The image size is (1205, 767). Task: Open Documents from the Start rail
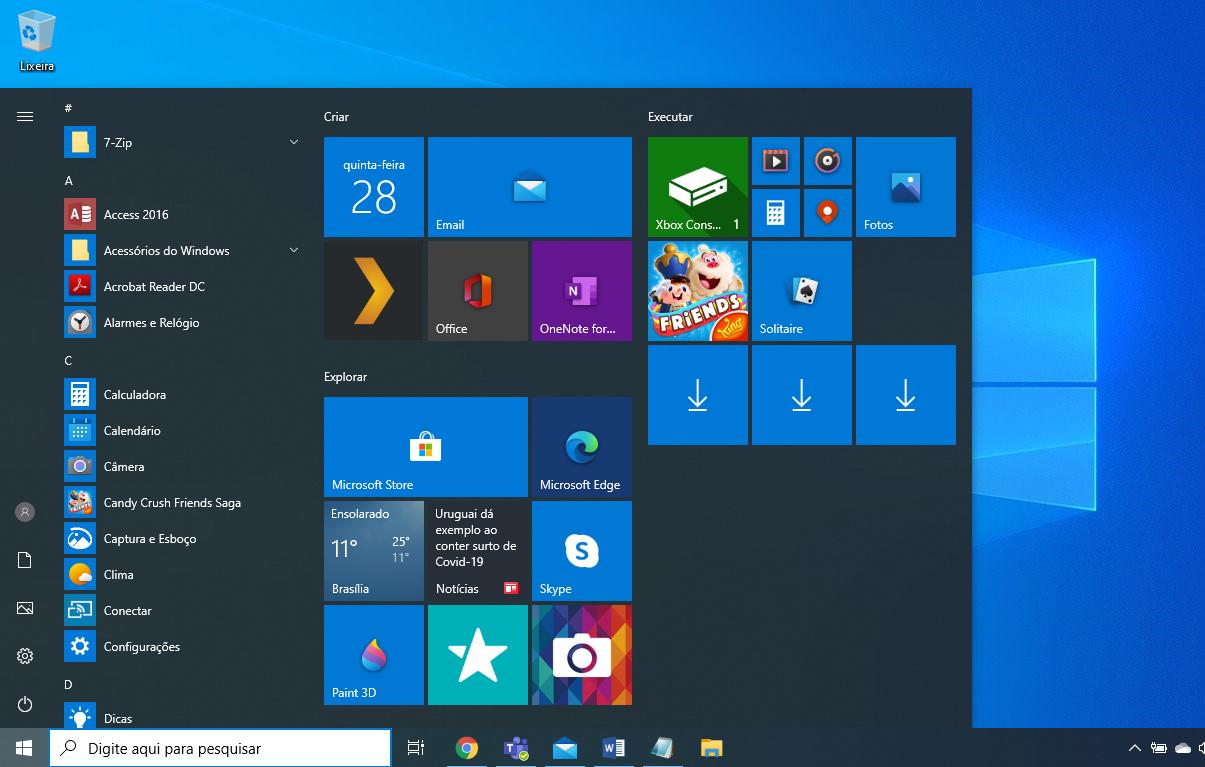[25, 560]
